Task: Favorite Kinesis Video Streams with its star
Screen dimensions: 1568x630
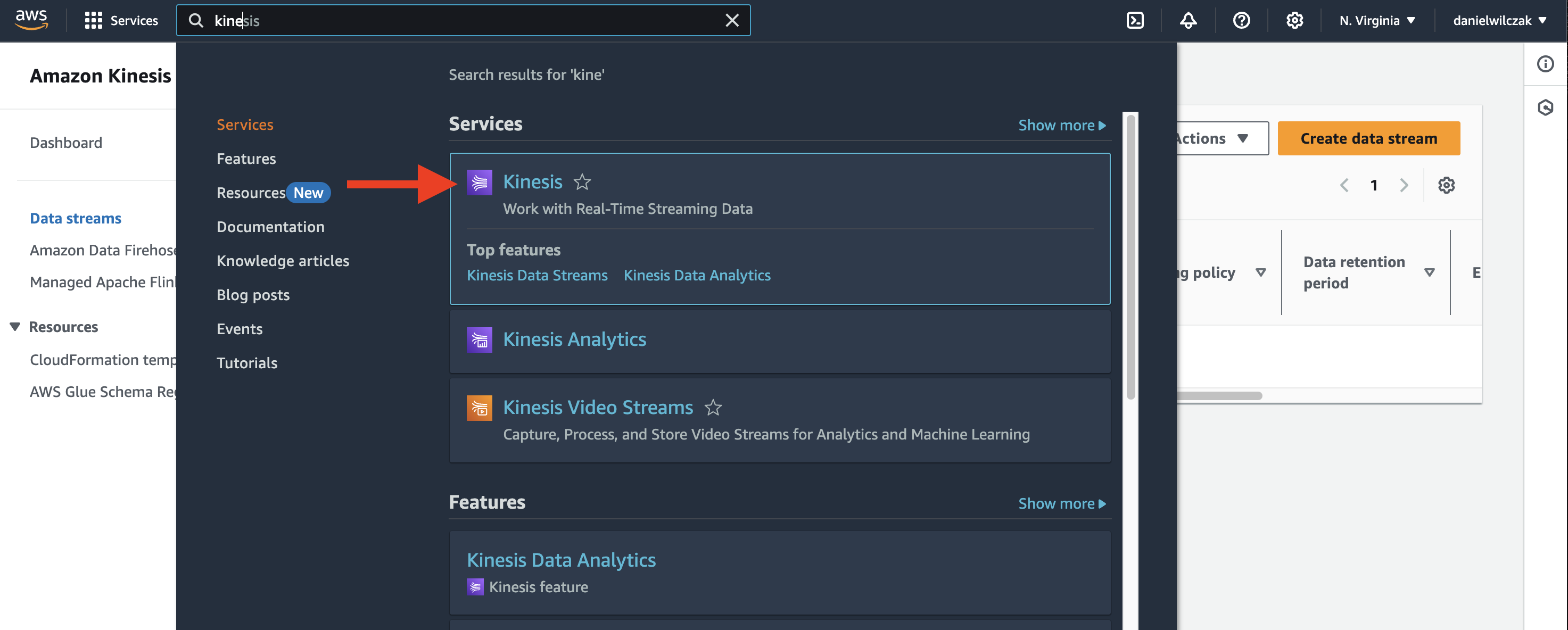Action: point(713,408)
